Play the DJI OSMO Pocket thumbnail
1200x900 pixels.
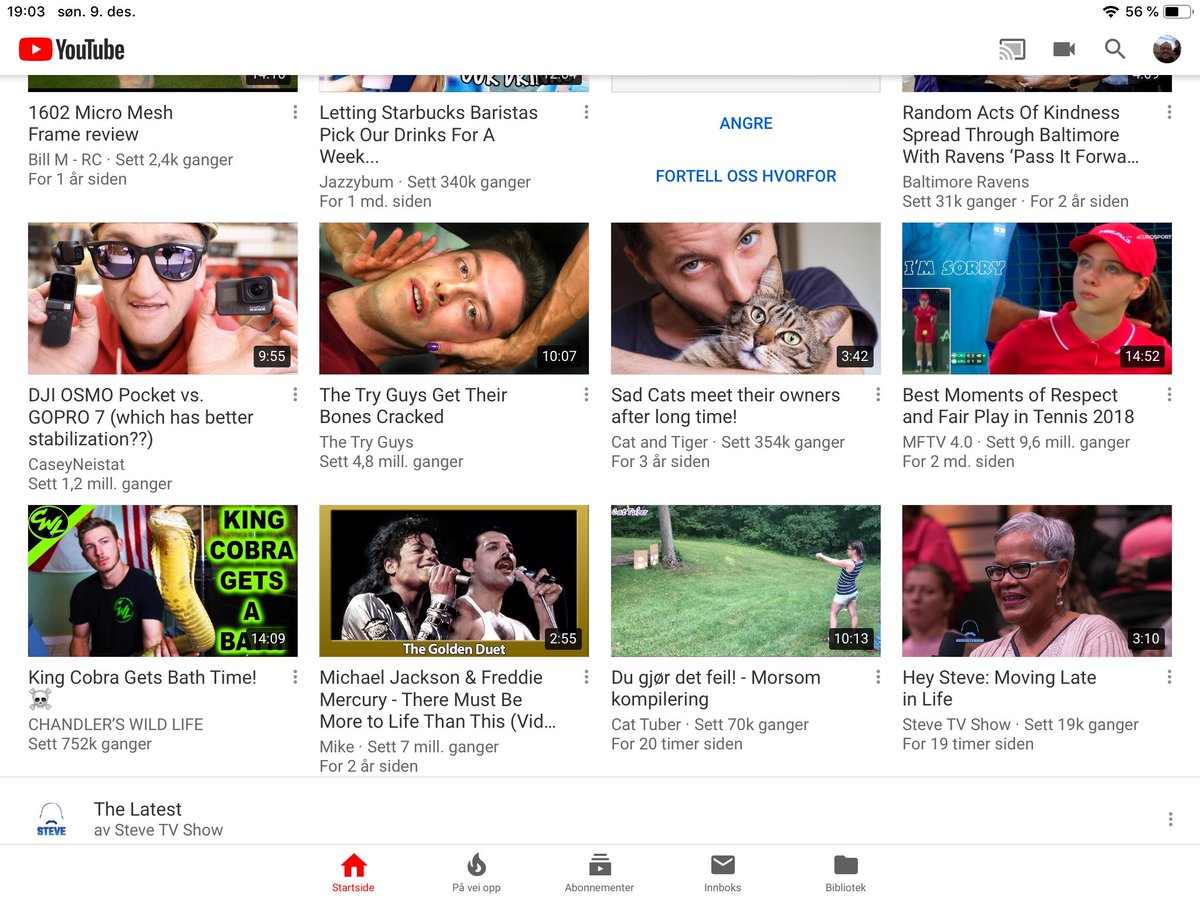163,298
